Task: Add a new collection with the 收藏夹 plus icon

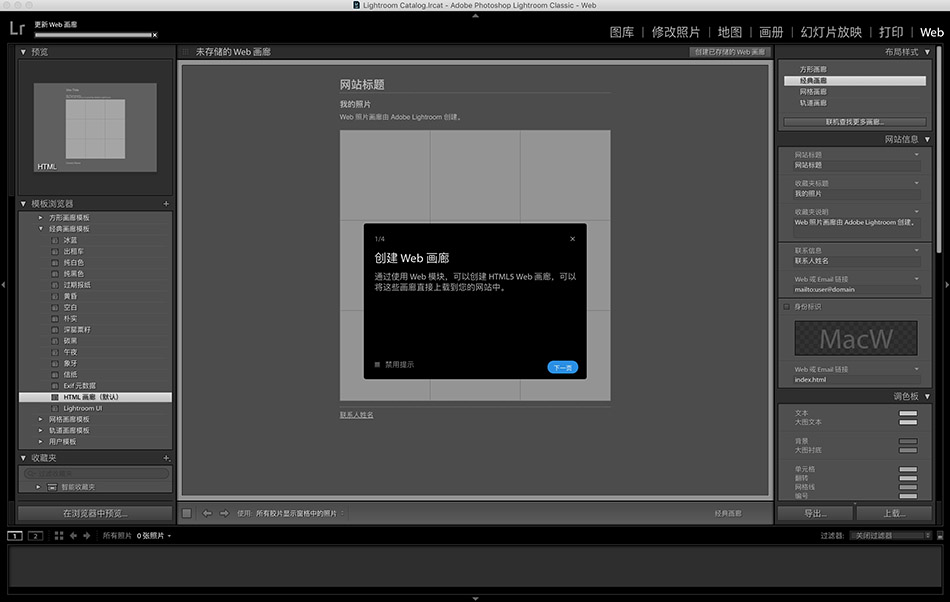Action: tap(166, 458)
